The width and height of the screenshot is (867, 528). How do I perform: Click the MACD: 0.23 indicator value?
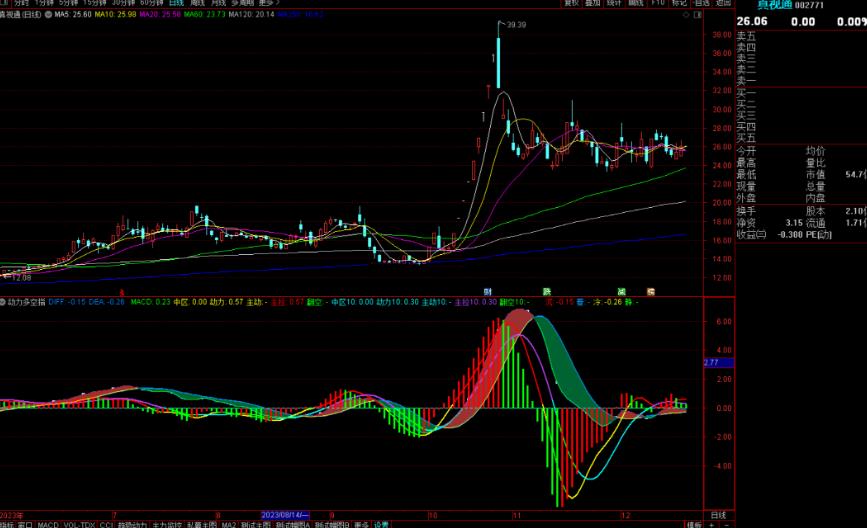pyautogui.click(x=150, y=302)
